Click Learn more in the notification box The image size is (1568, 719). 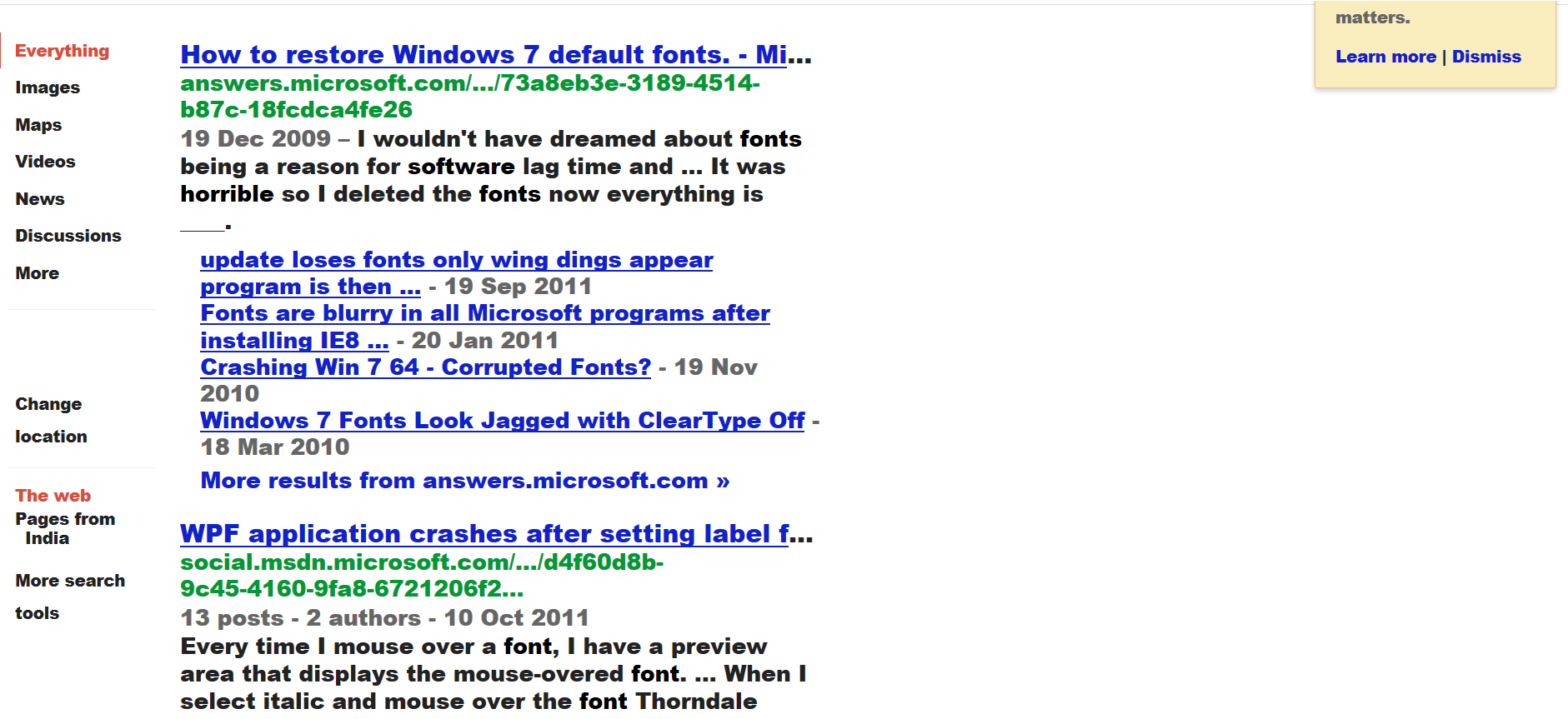tap(1385, 57)
